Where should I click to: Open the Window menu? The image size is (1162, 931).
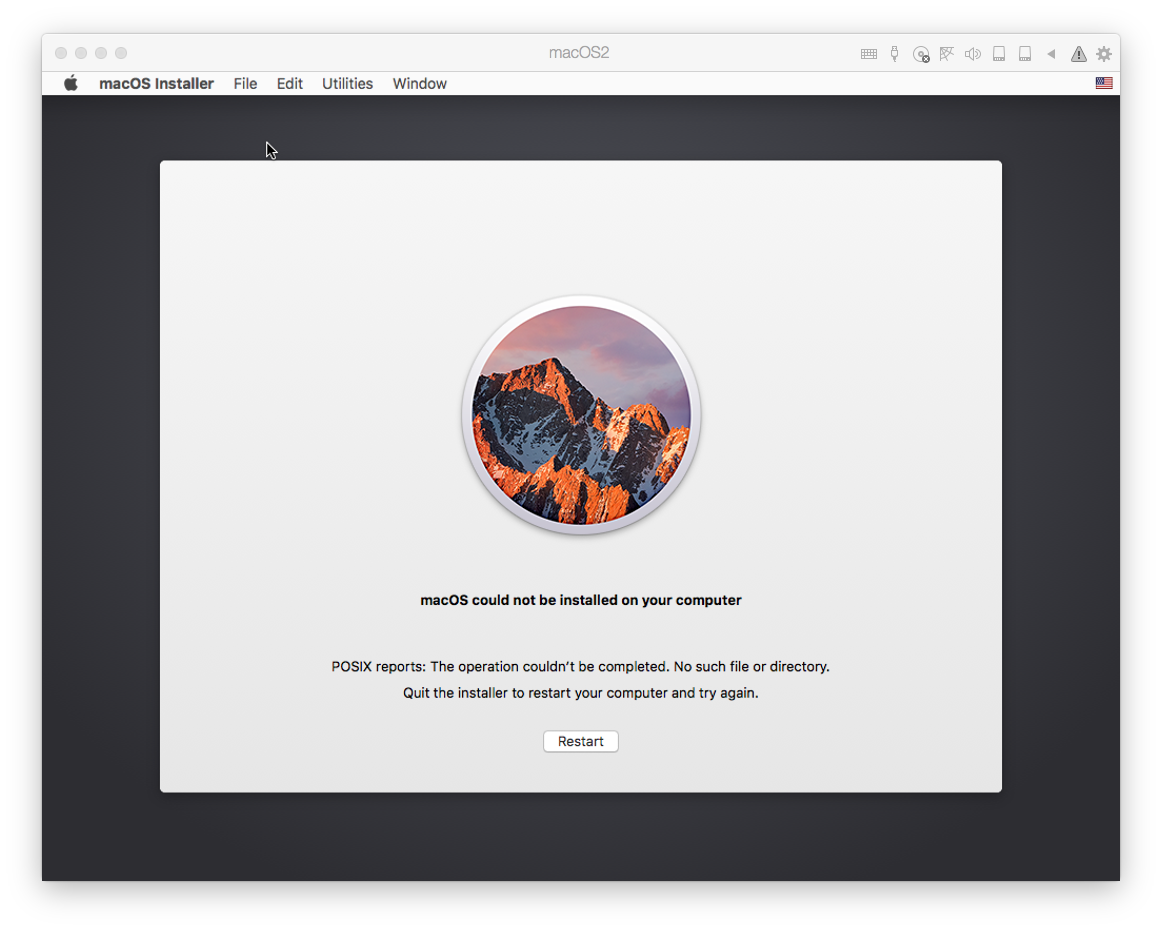pyautogui.click(x=419, y=84)
